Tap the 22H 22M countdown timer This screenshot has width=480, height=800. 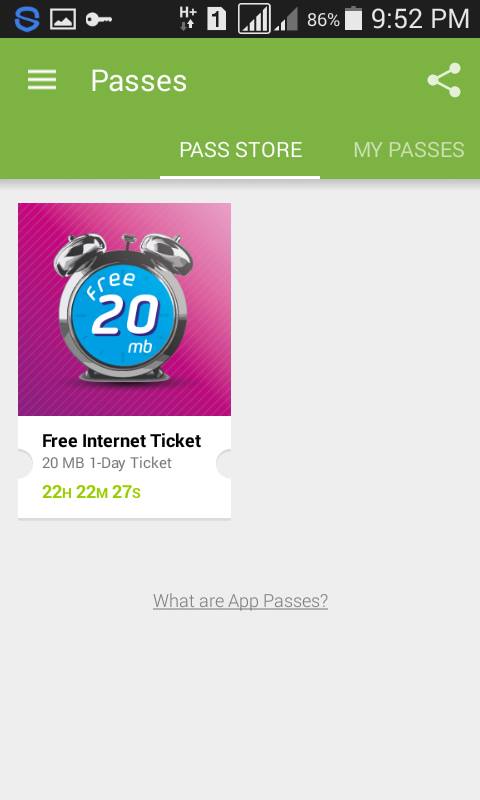[x=91, y=492]
